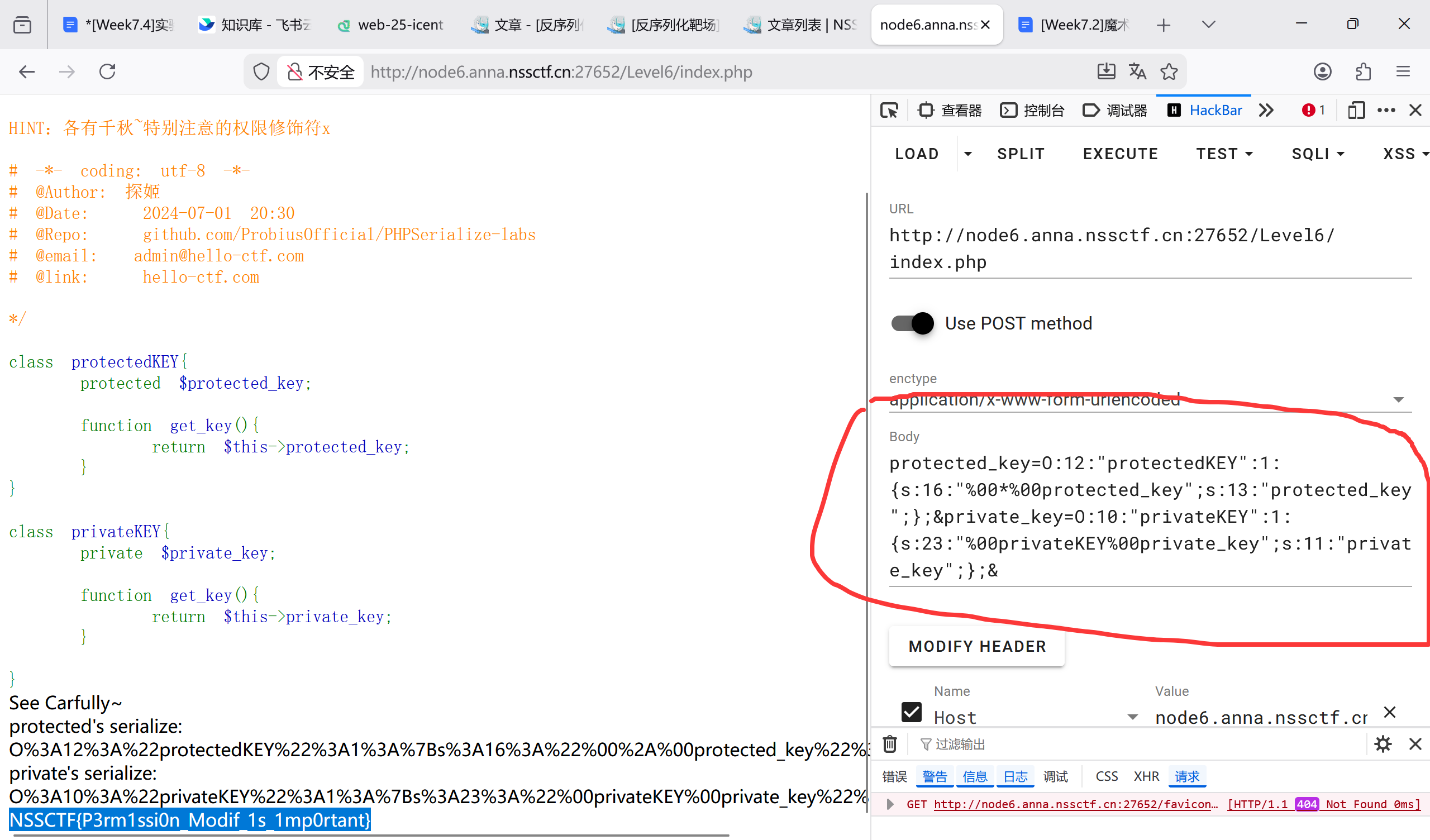Click the element picker icon in devtools
1430x840 pixels.
tap(889, 110)
